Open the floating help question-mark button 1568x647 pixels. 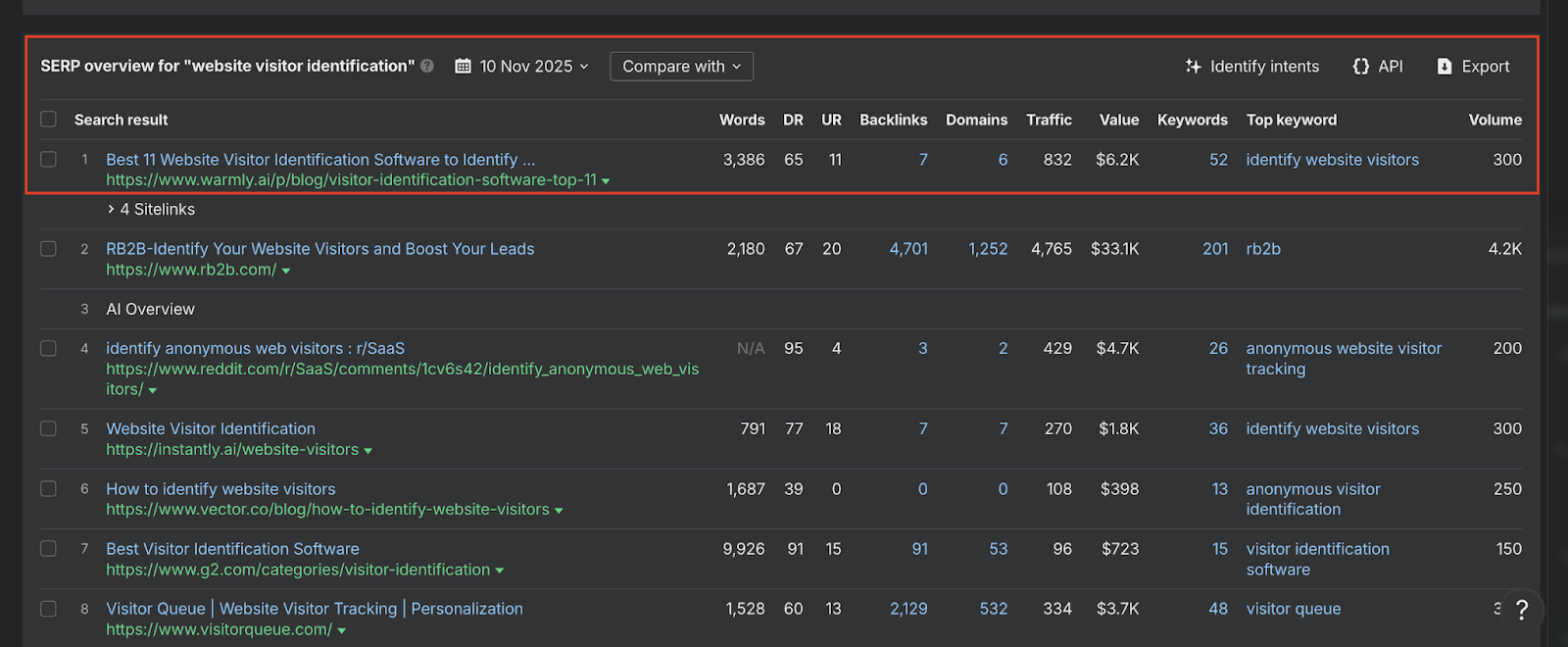click(1521, 610)
